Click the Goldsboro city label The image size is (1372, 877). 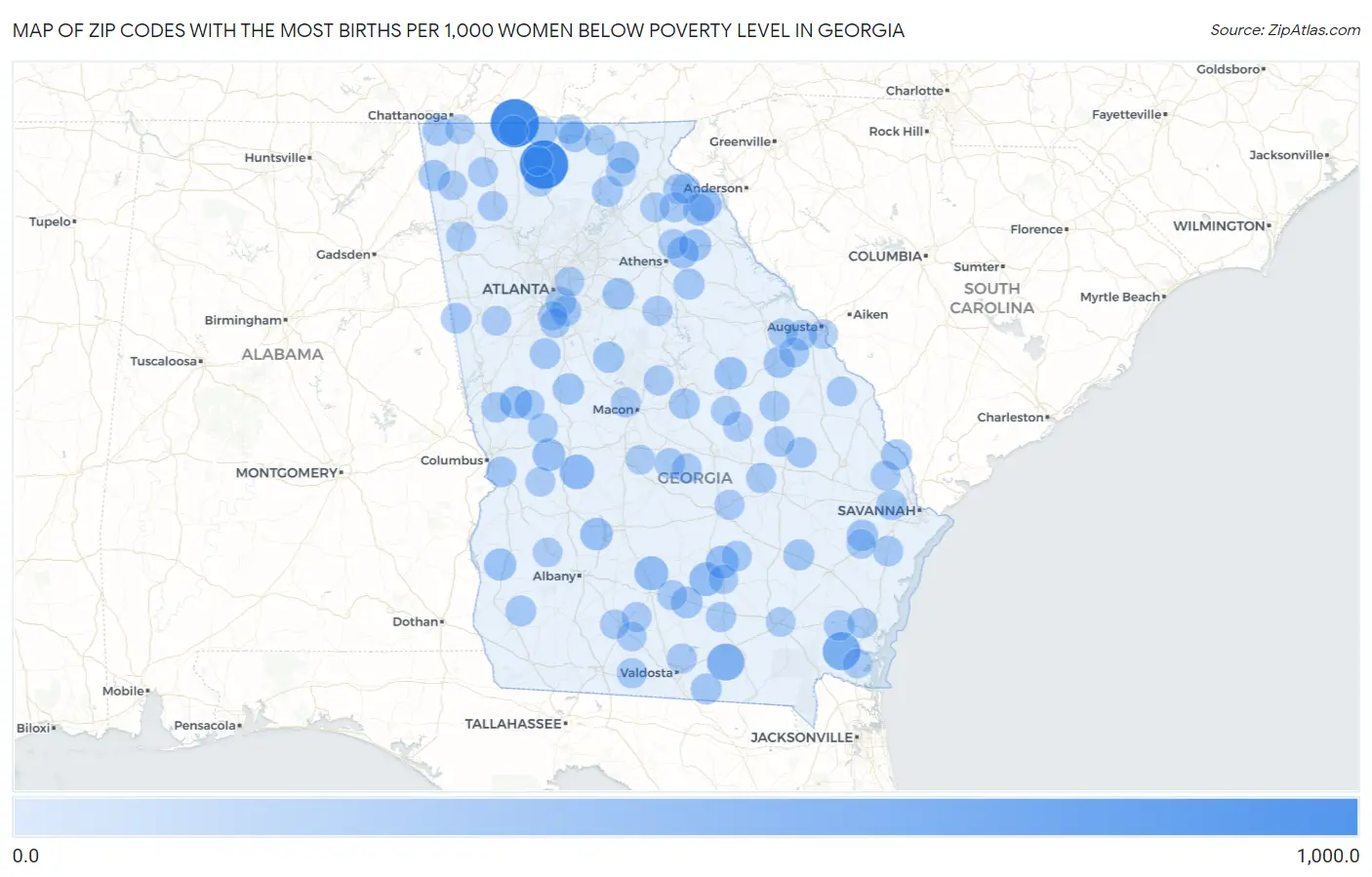click(1229, 70)
